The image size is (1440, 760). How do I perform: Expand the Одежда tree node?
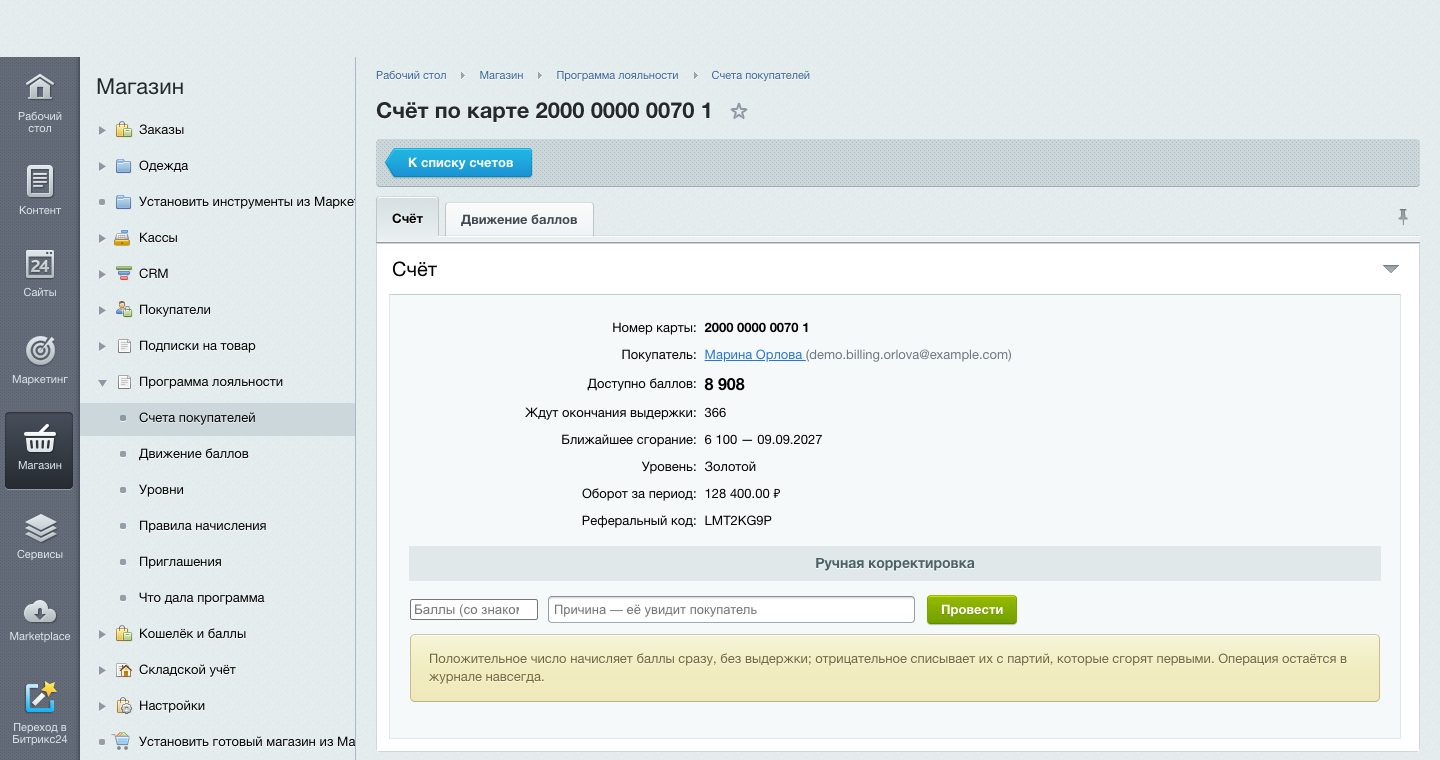click(x=102, y=166)
